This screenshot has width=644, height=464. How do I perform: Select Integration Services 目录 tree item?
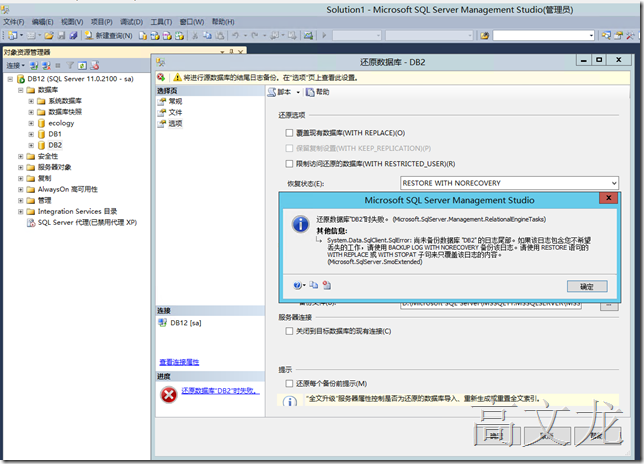[x=77, y=211]
